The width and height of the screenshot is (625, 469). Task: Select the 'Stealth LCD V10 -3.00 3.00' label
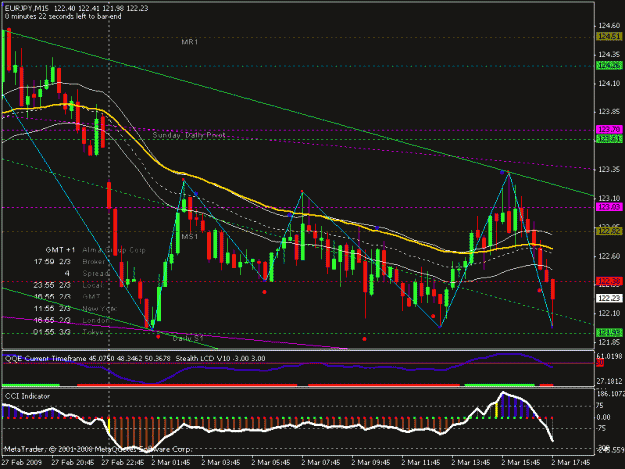coord(220,358)
